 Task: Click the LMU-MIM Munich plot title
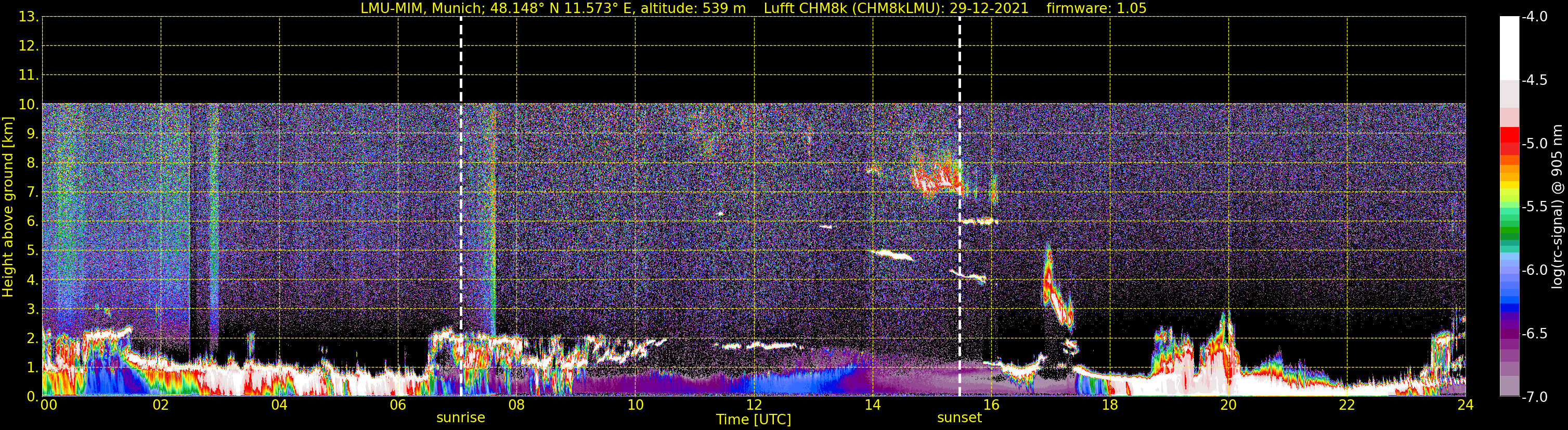pos(553,8)
